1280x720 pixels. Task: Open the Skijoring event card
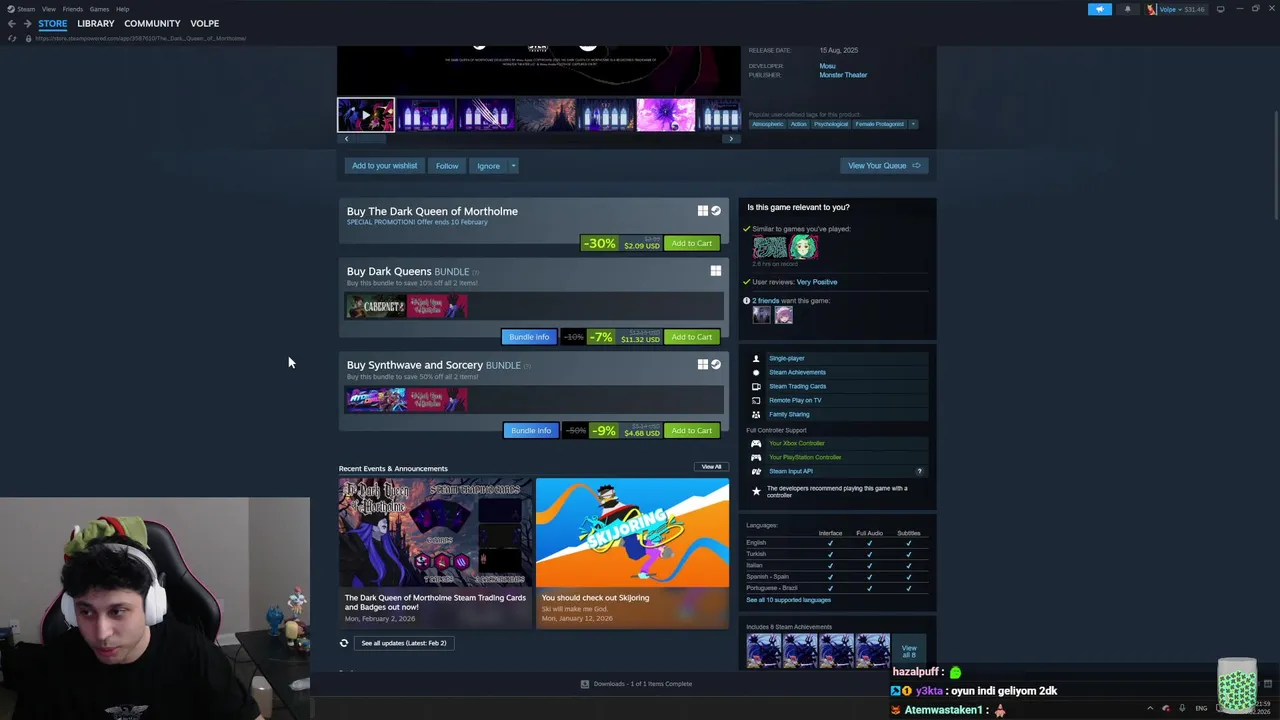(x=632, y=552)
